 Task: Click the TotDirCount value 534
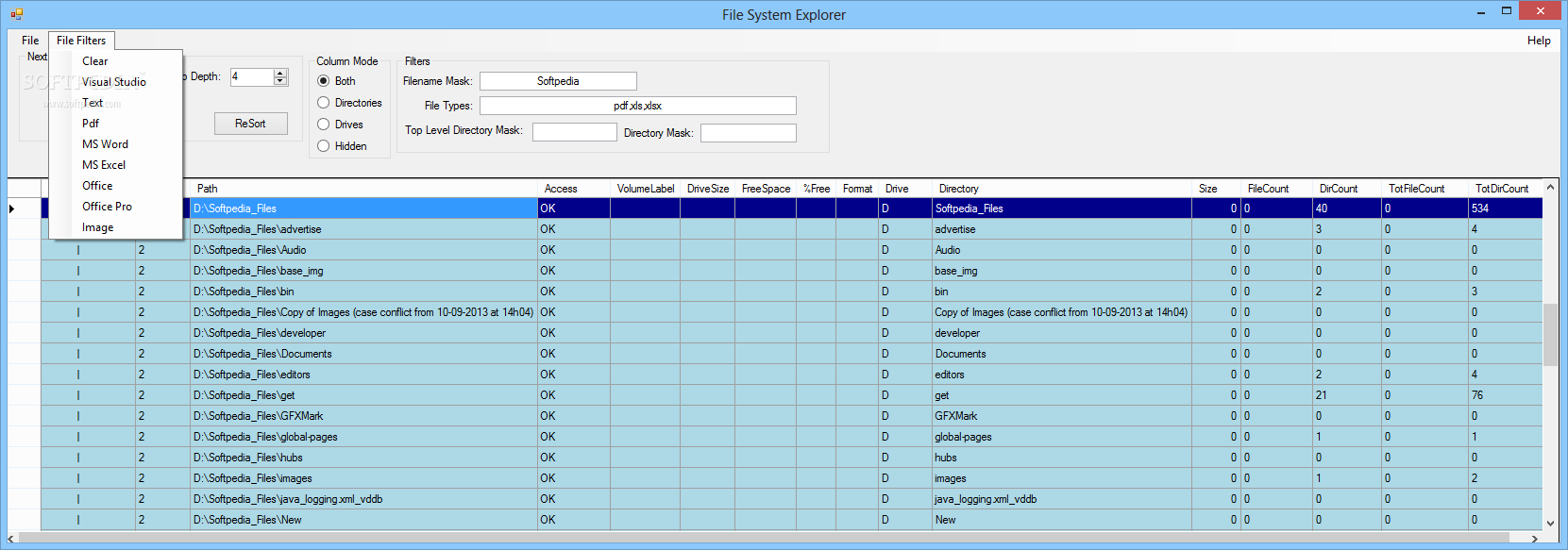point(1506,208)
